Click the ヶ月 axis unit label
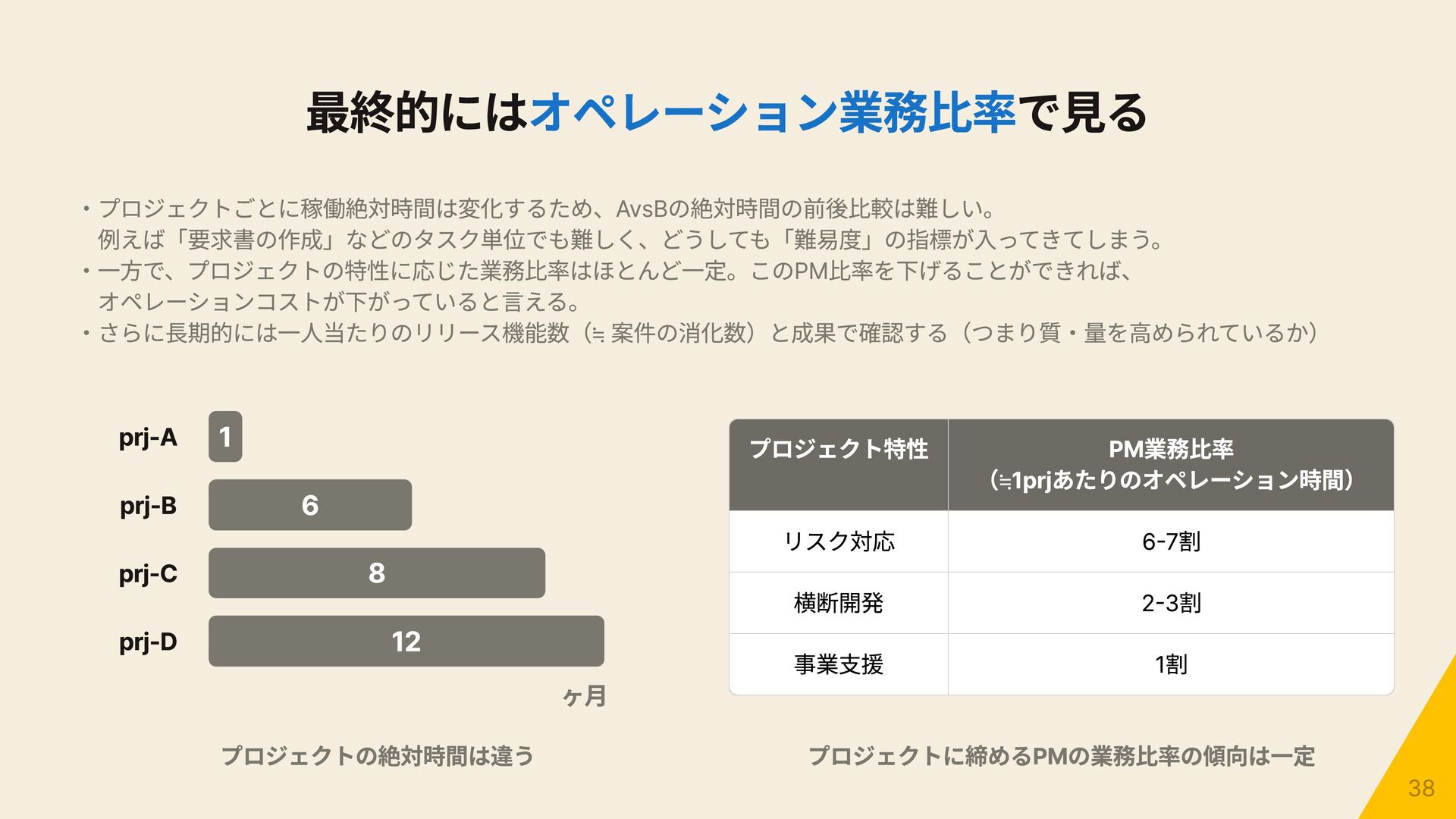This screenshot has width=1456, height=819. click(x=585, y=695)
